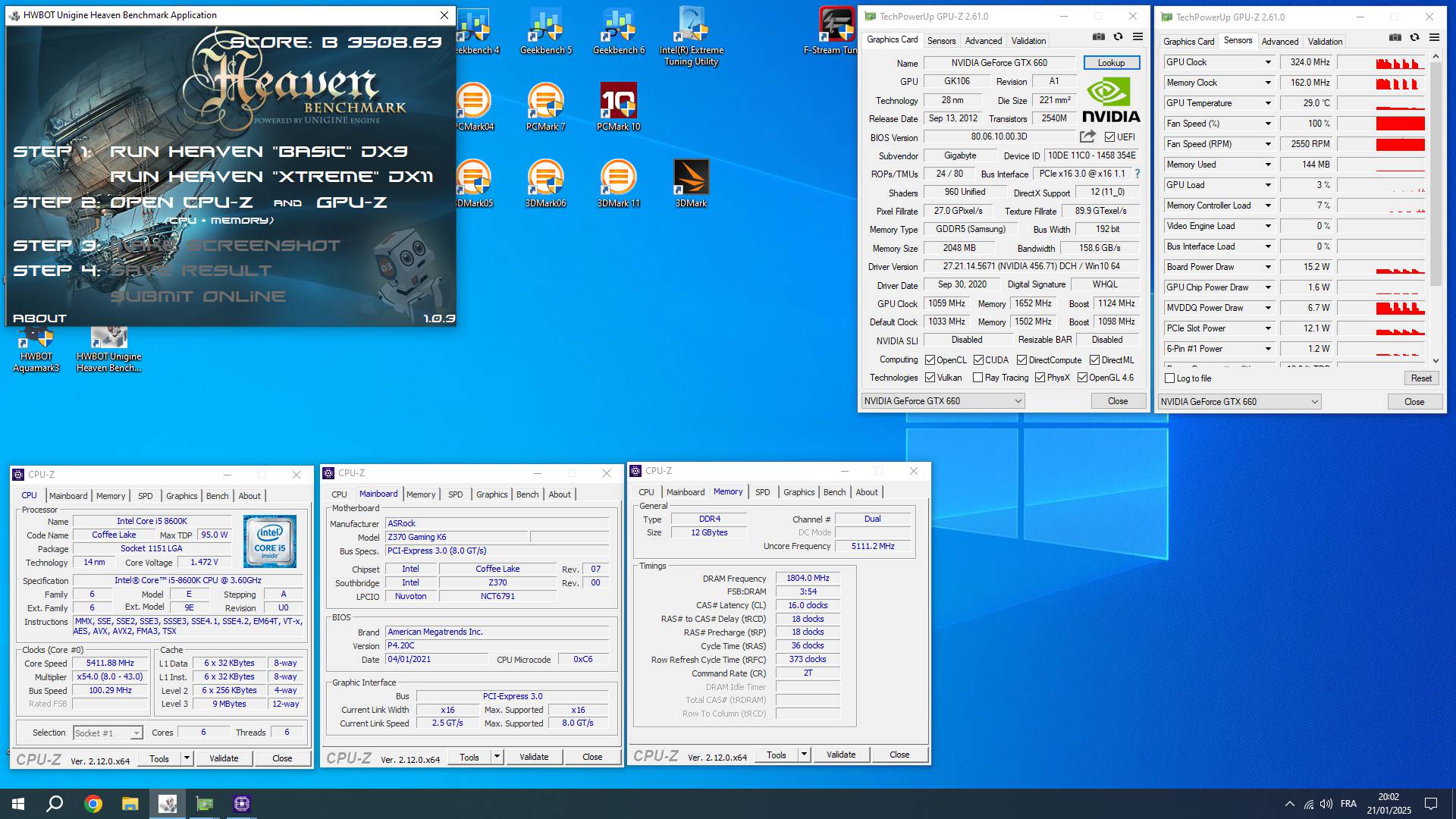Click Run Heaven Basic DX9 option
1456x819 pixels.
coord(259,152)
